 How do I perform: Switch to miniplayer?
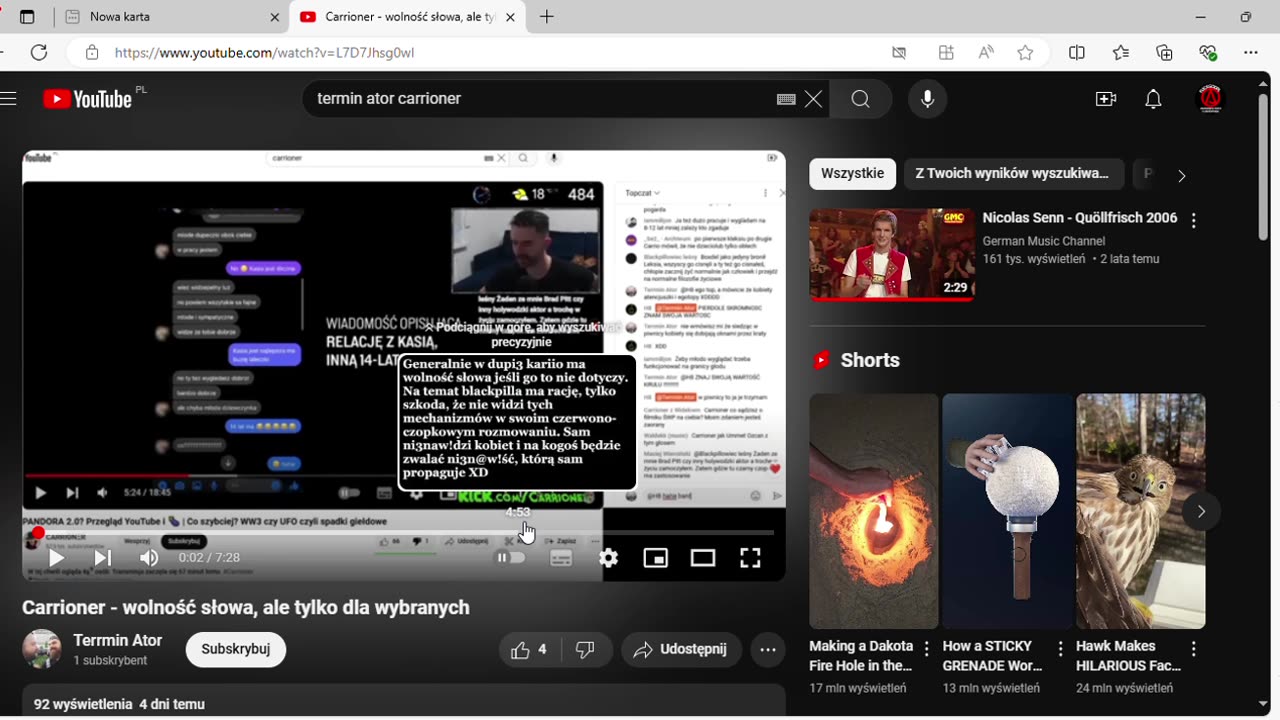coord(656,558)
